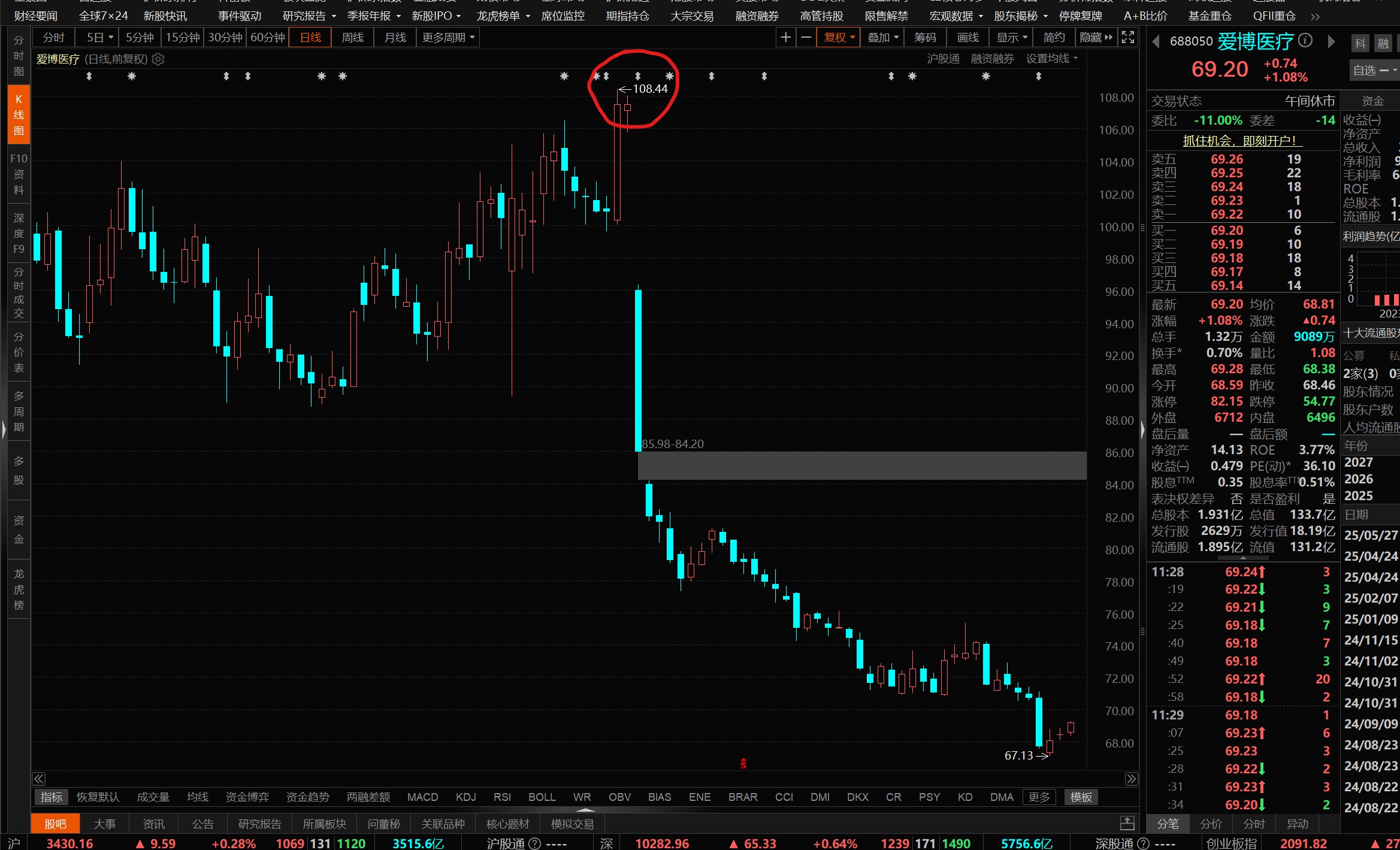Open the 复权 dropdown
The height and width of the screenshot is (850, 1400).
(x=839, y=38)
